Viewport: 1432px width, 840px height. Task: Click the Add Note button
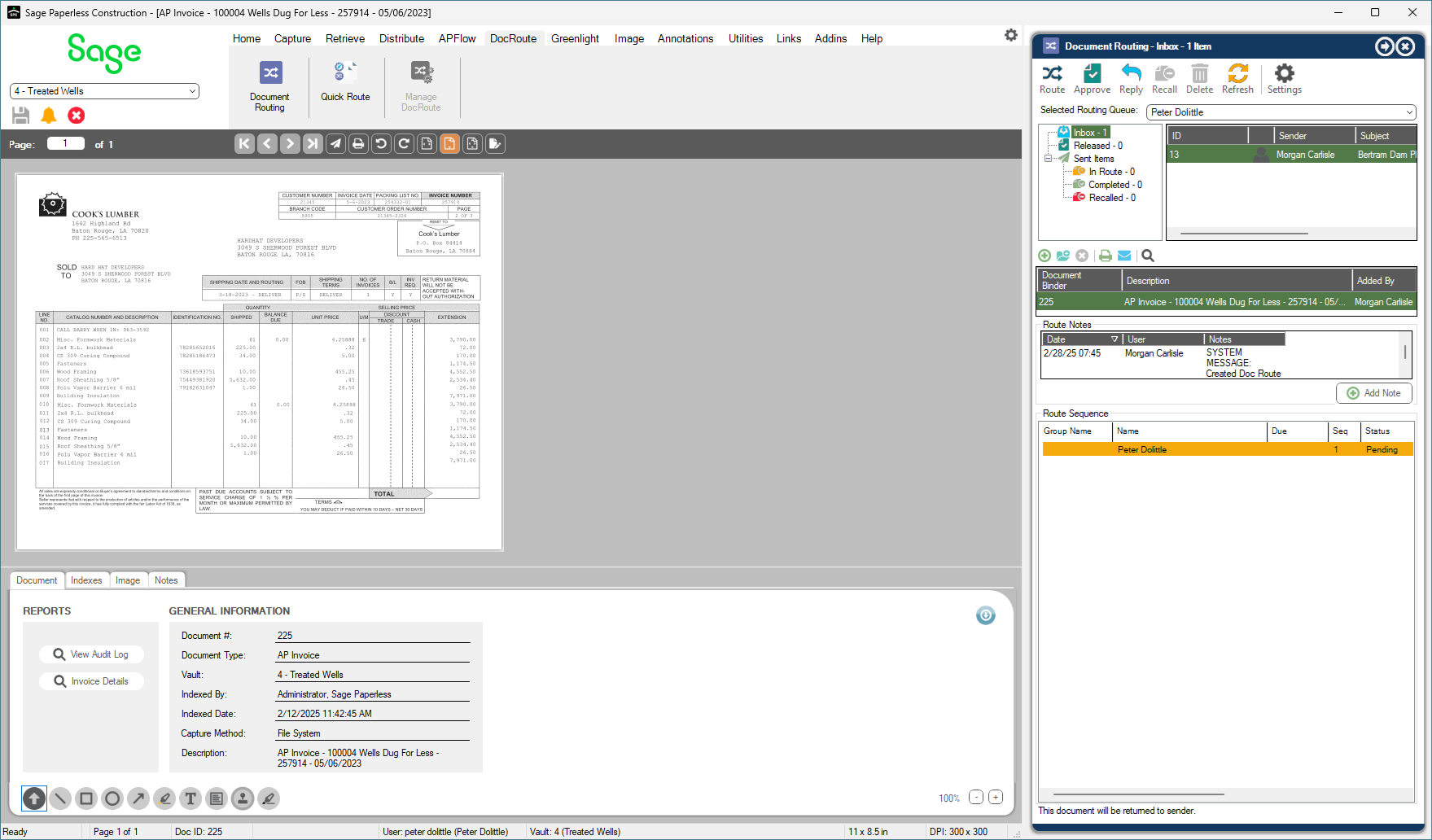(x=1374, y=393)
